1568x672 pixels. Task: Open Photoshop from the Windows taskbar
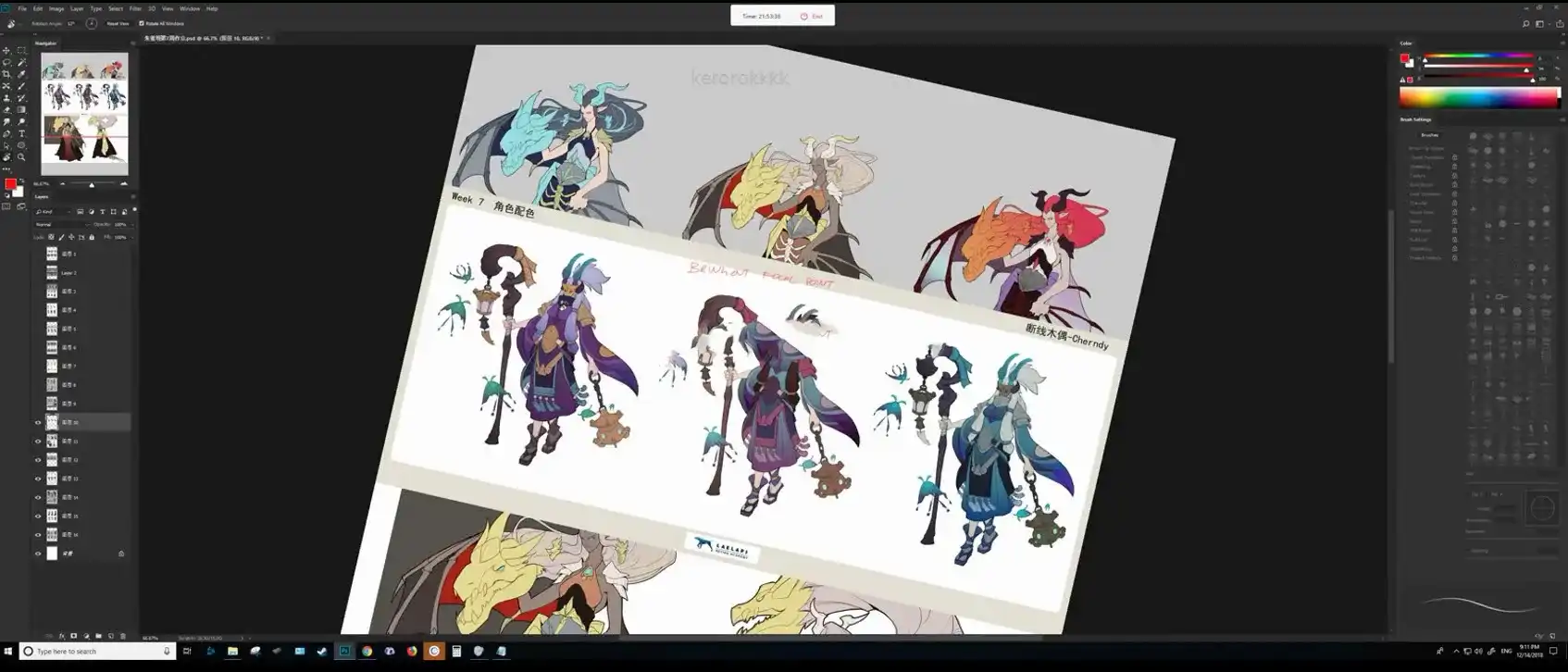[344, 652]
